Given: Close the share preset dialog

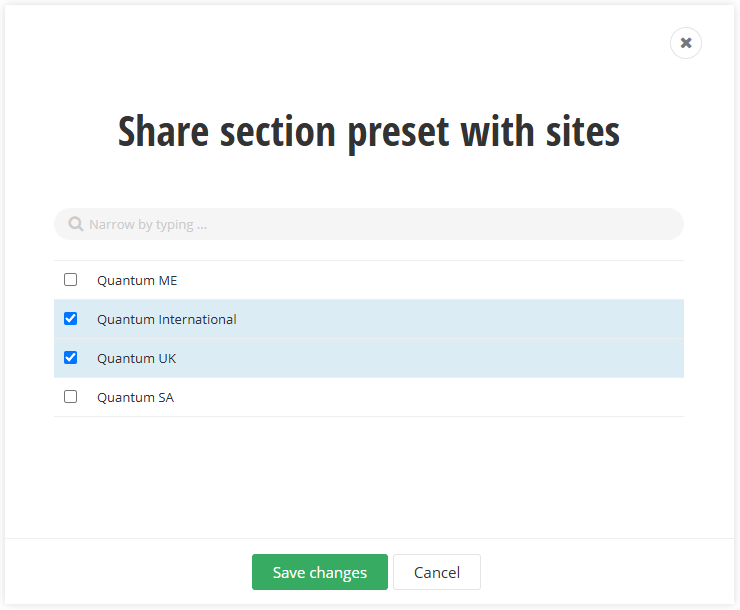Looking at the screenshot, I should pyautogui.click(x=686, y=43).
